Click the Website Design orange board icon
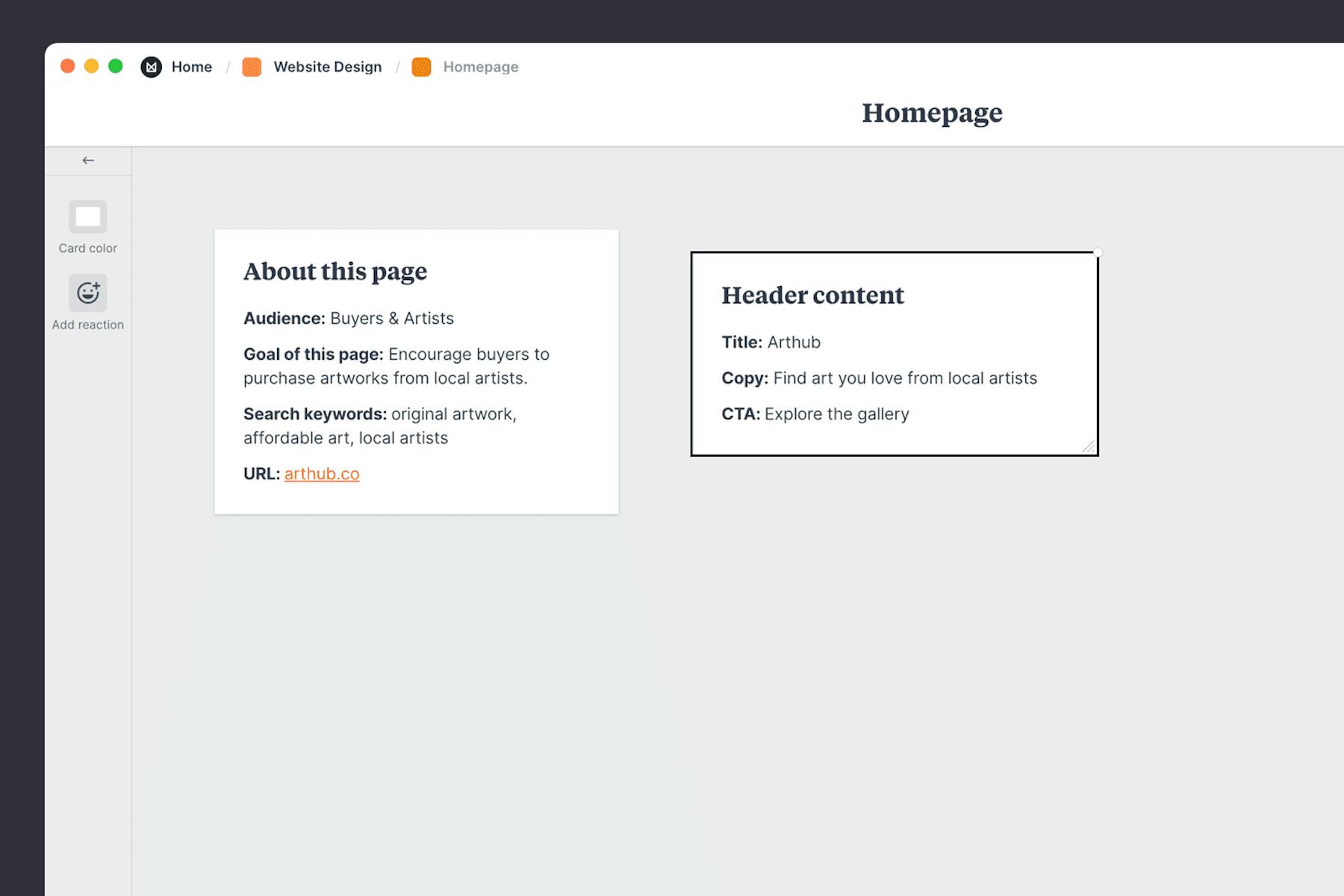Screen dimensions: 1344x896 [252, 66]
